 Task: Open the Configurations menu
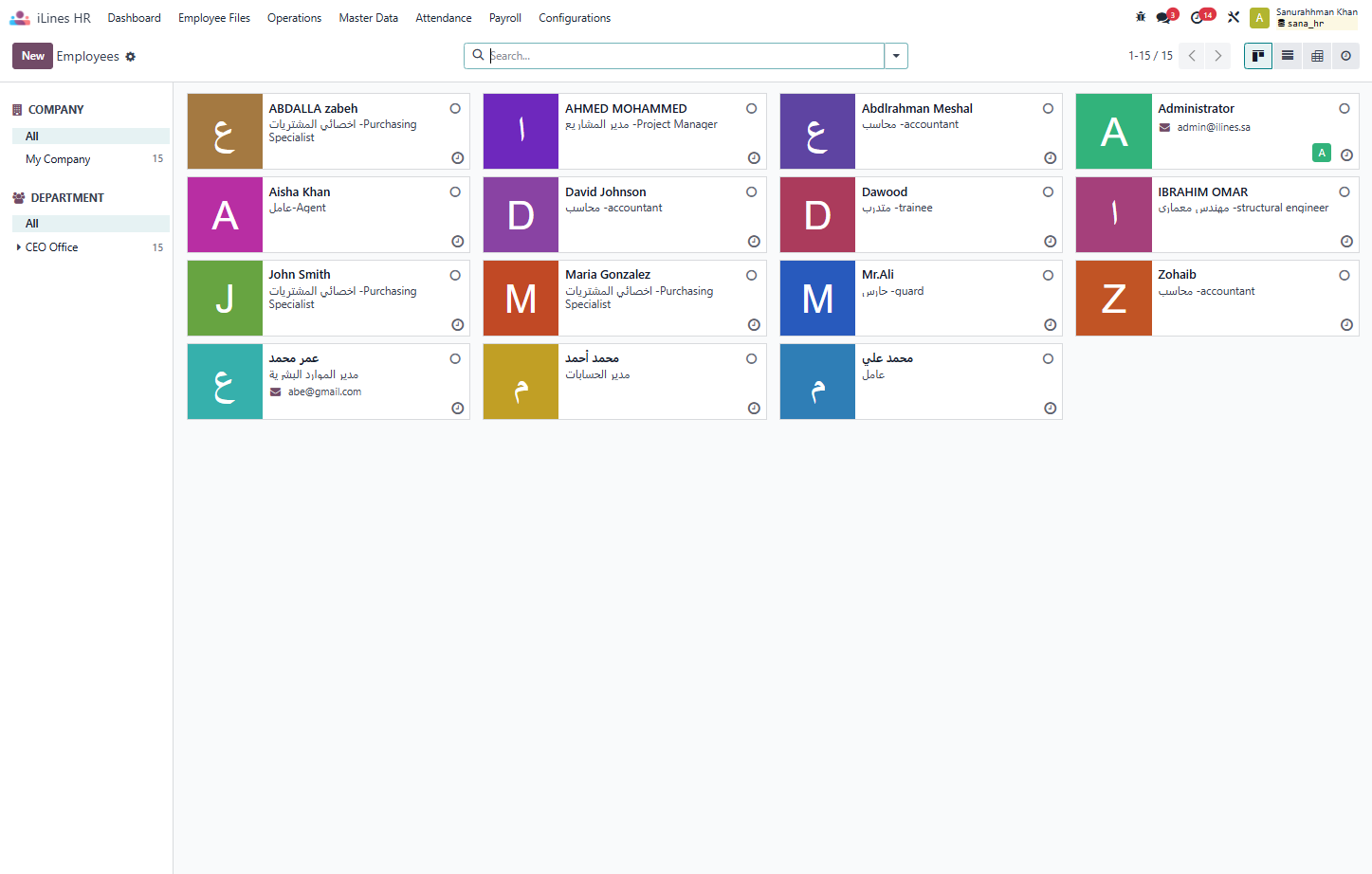pos(575,18)
